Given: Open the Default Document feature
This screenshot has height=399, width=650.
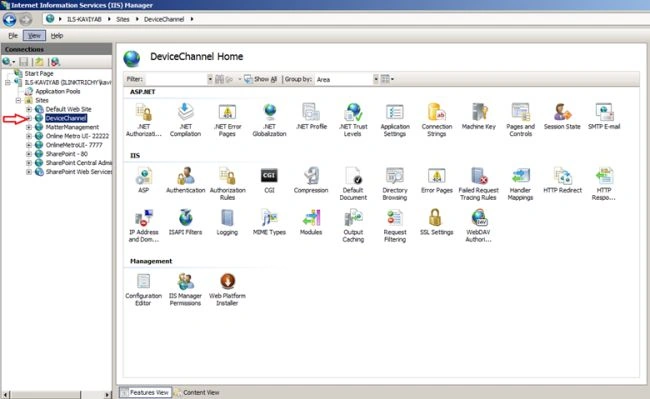Looking at the screenshot, I should pos(353,184).
